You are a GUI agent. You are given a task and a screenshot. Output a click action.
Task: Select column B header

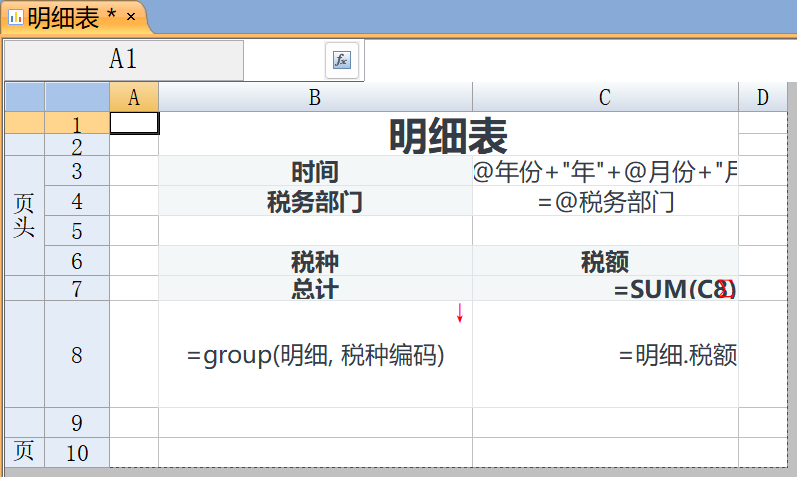[x=315, y=97]
